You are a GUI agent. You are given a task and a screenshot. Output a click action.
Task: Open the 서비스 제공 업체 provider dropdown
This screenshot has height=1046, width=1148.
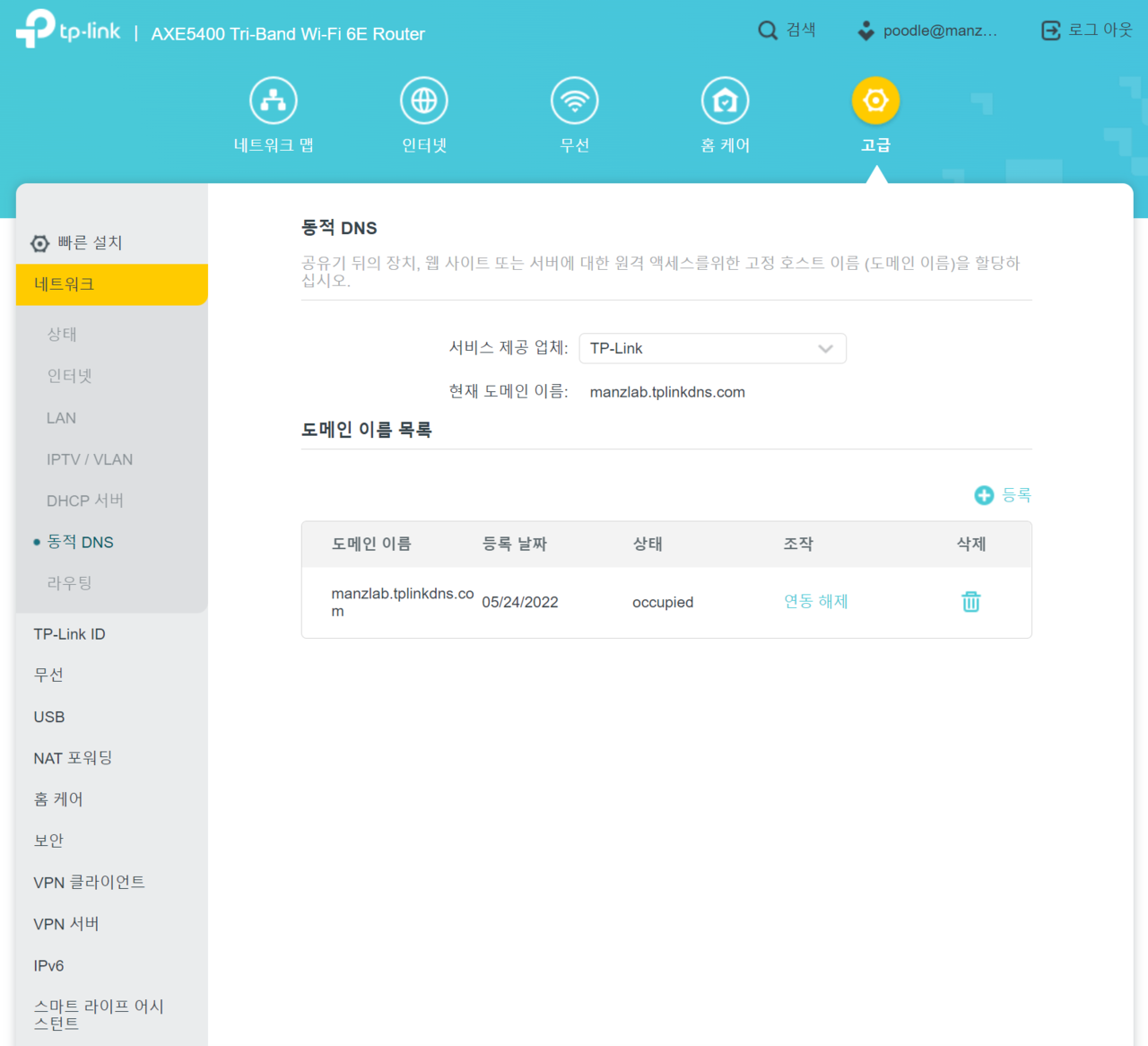[x=712, y=348]
